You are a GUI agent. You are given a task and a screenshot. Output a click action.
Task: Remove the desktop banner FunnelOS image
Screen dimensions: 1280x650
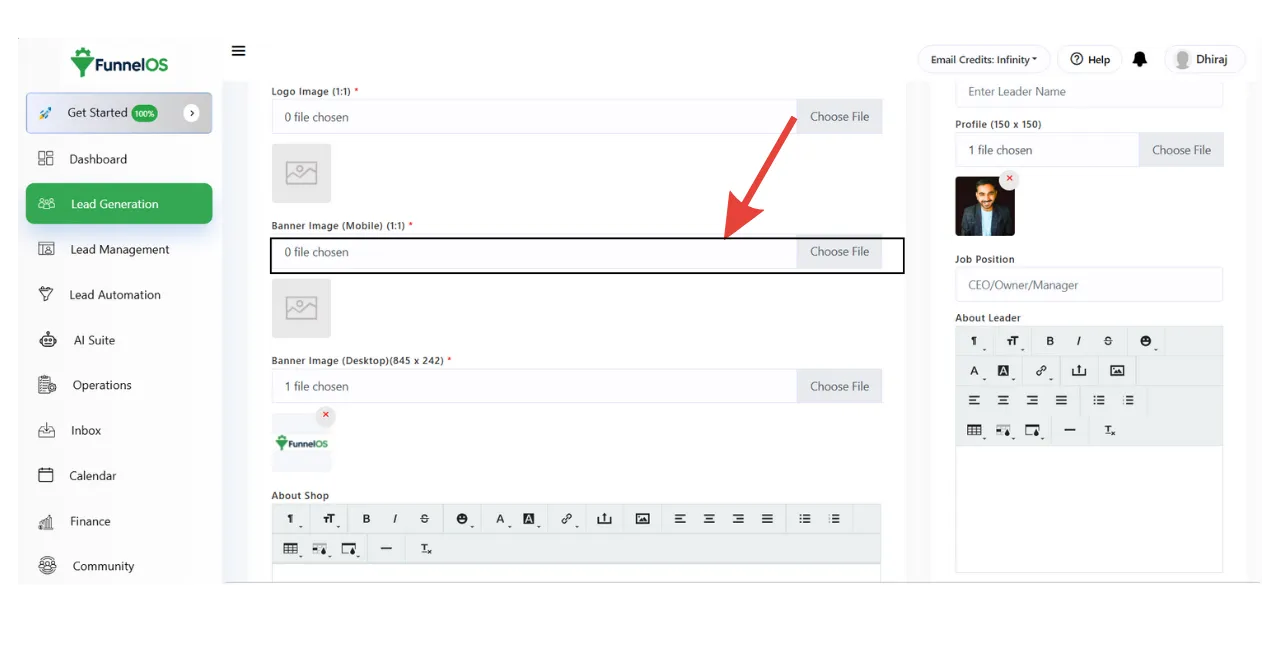click(x=325, y=415)
